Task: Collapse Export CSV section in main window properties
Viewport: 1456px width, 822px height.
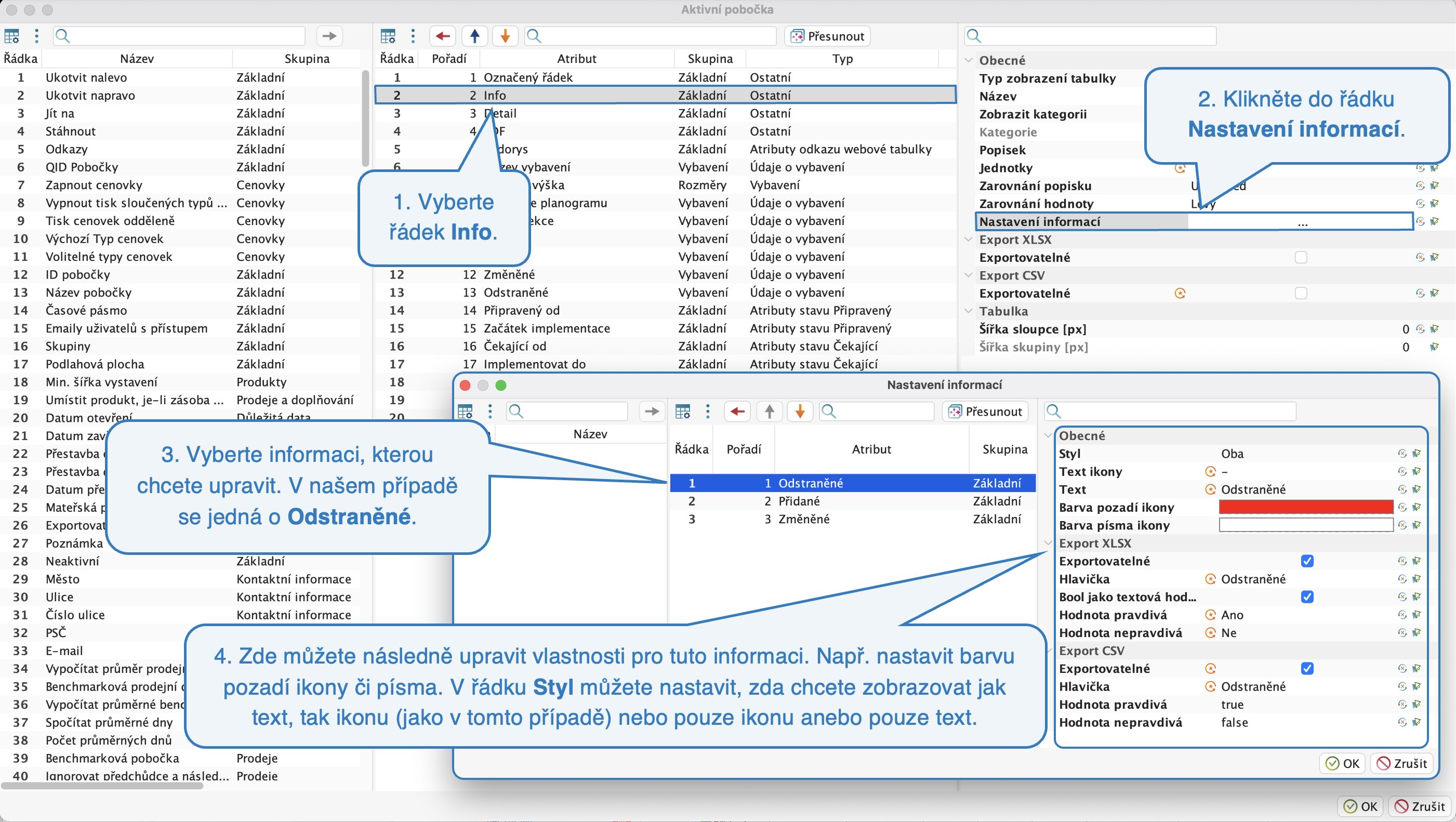Action: 968,275
